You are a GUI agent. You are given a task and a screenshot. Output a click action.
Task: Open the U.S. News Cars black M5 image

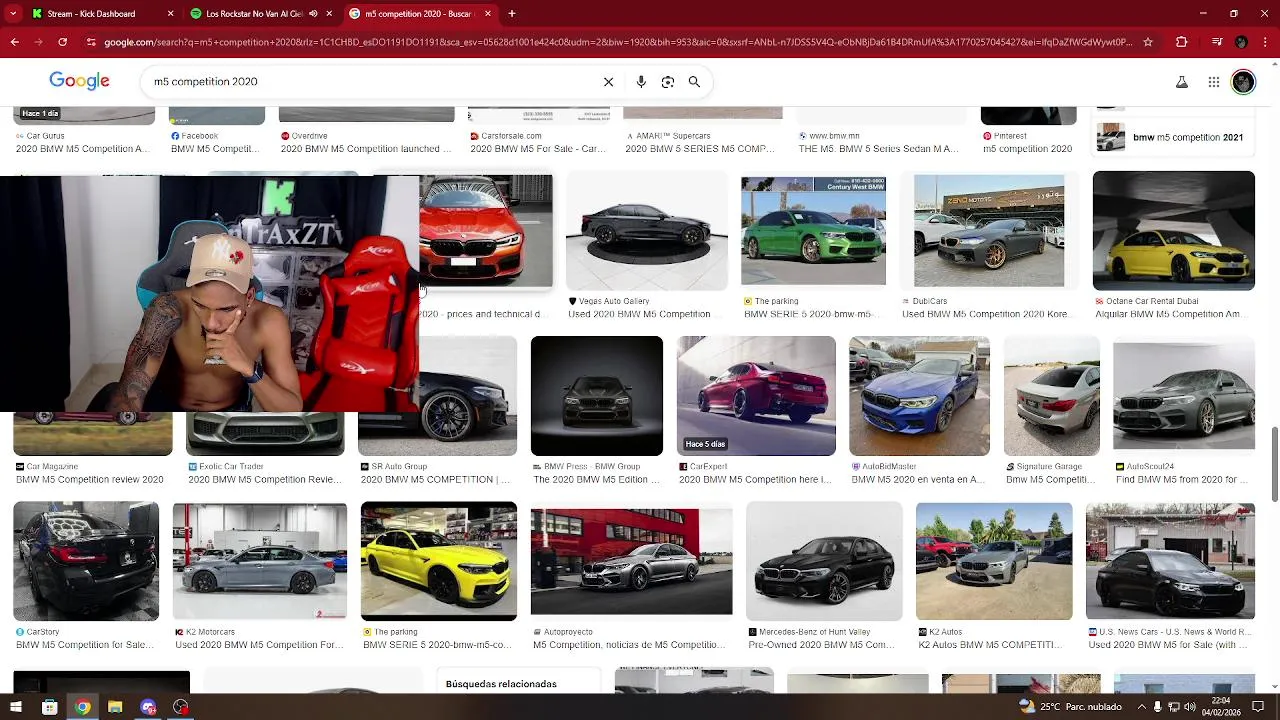pyautogui.click(x=1170, y=561)
